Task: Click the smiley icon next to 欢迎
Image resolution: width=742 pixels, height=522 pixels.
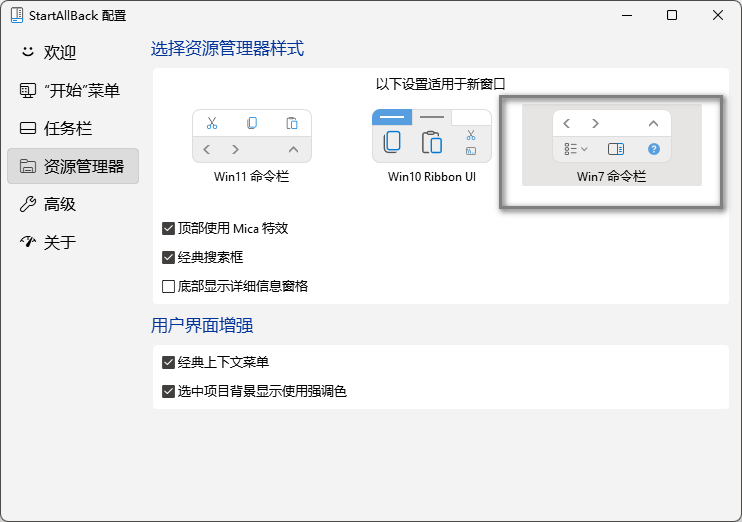Action: pos(28,52)
